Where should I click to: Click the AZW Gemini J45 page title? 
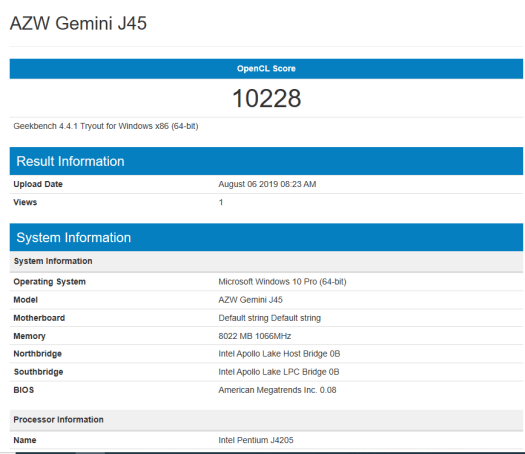(x=78, y=23)
